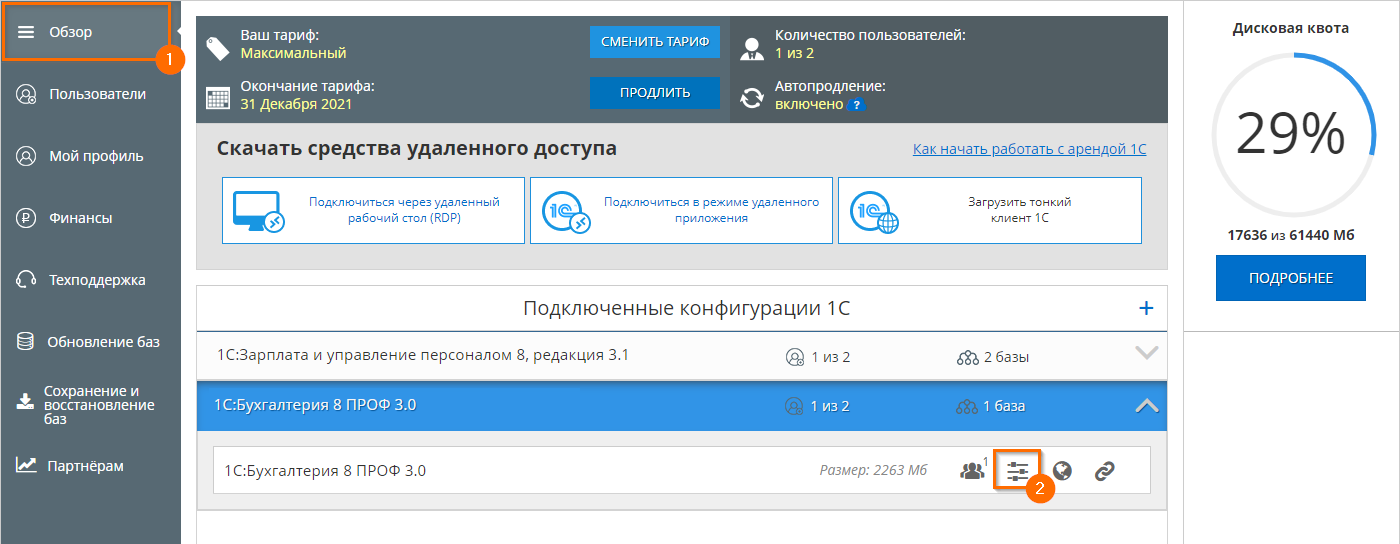Click the СМЕНИТЬ ТАРИФ button
1400x544 pixels.
tap(655, 42)
